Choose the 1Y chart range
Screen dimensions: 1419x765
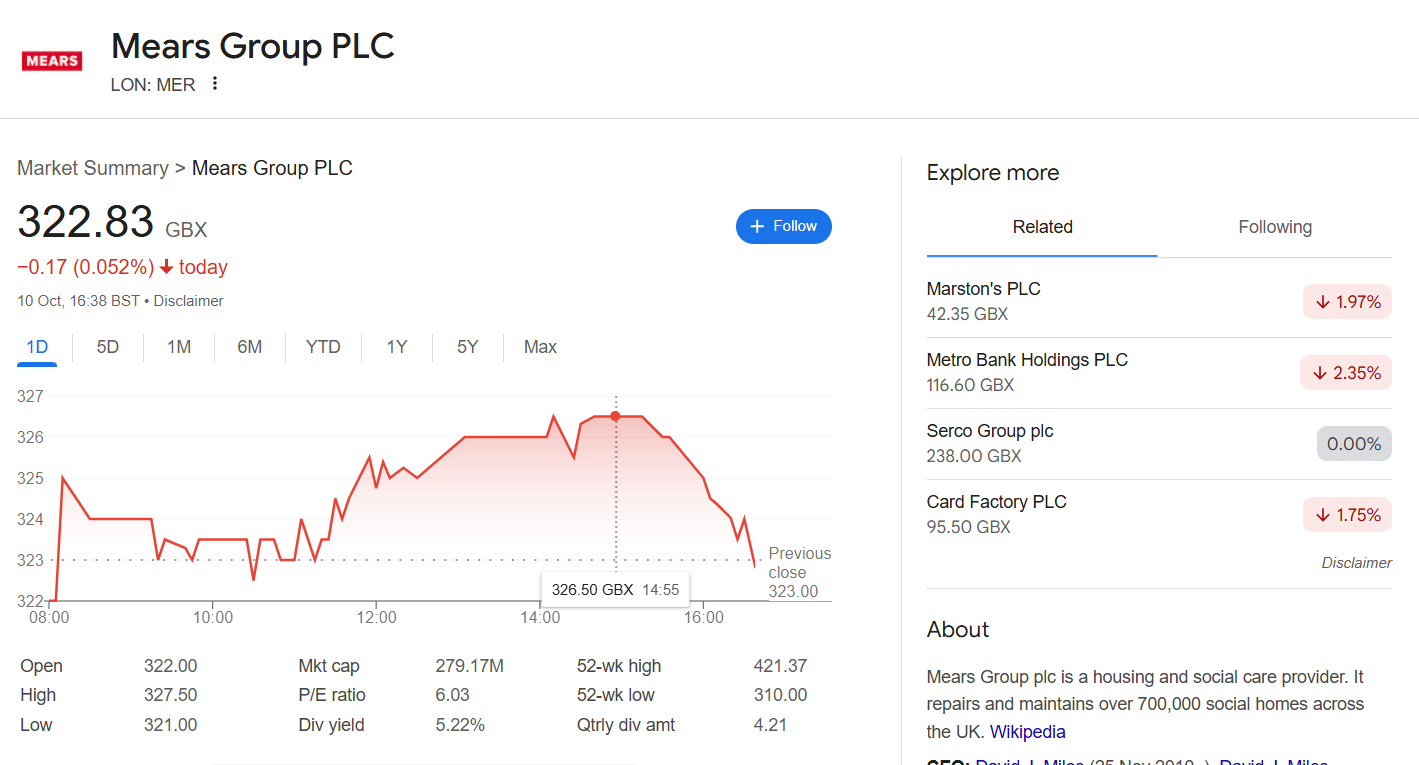[397, 347]
